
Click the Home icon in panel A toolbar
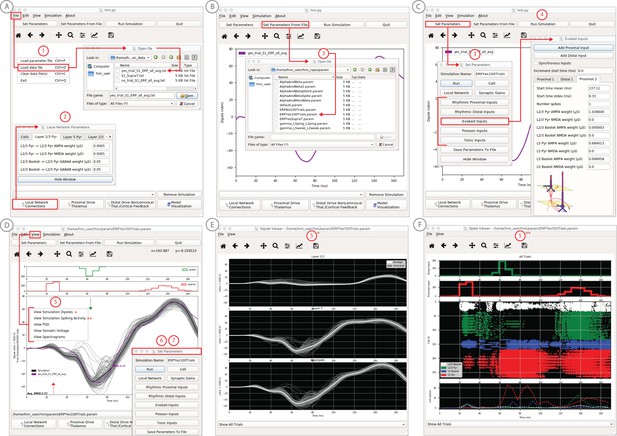18,35
